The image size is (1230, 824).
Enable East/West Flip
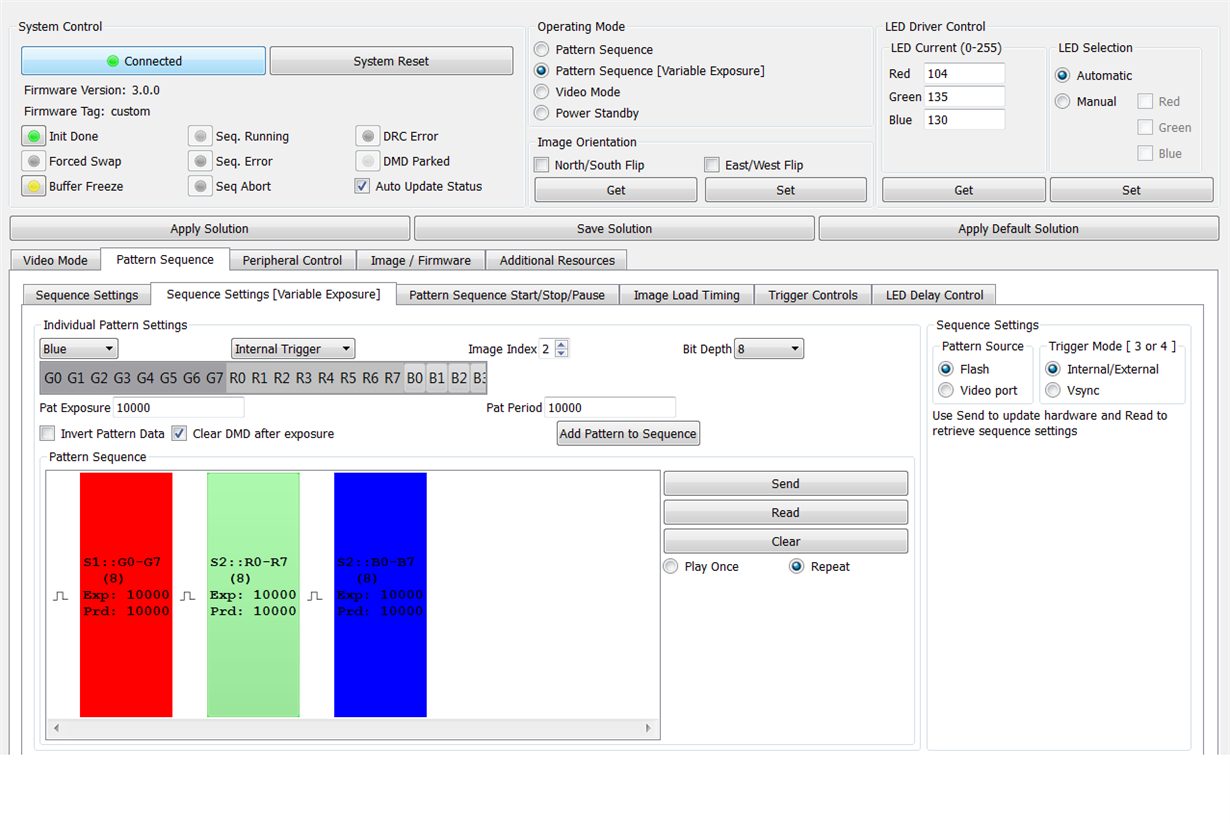pyautogui.click(x=712, y=165)
